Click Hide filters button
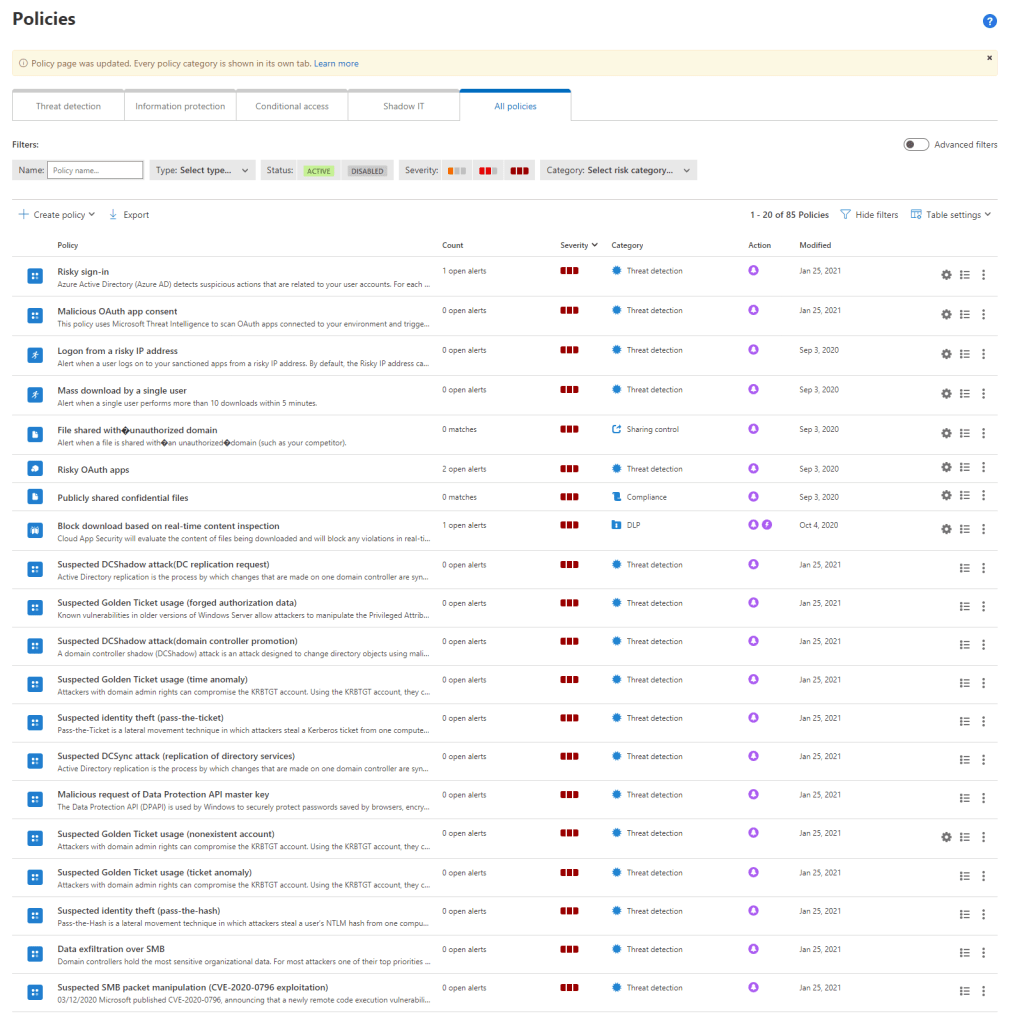This screenshot has height=1023, width=1013. tap(869, 215)
